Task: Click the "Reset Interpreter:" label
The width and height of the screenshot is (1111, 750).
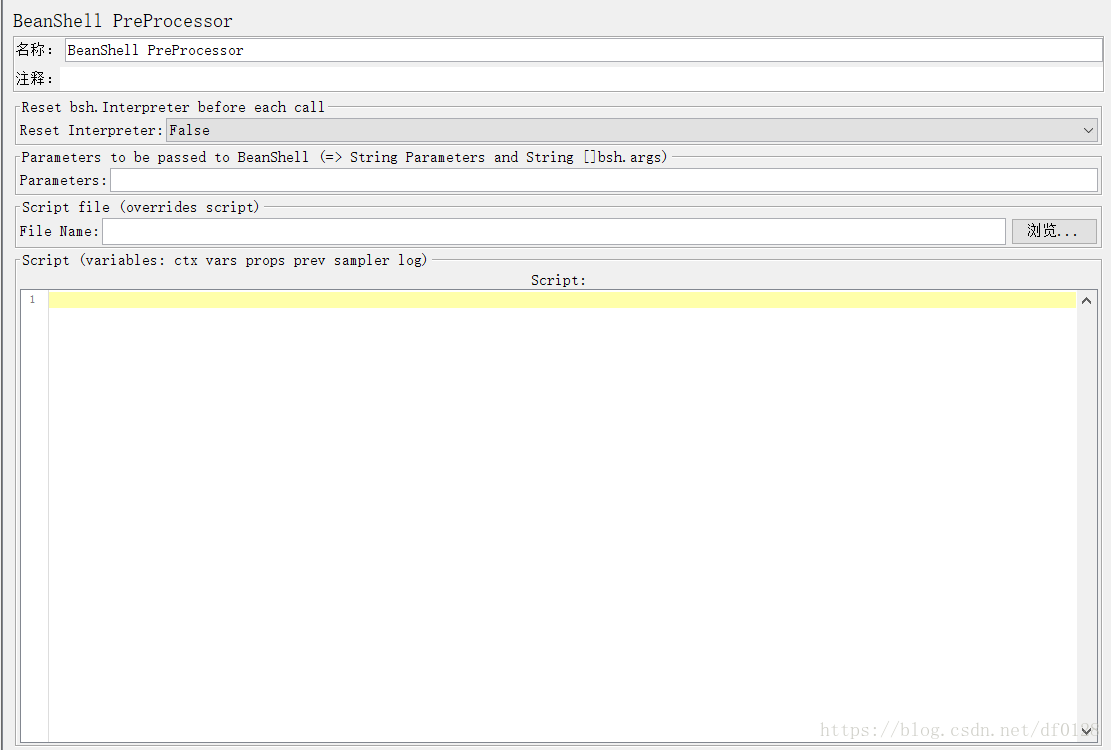Action: 91,130
